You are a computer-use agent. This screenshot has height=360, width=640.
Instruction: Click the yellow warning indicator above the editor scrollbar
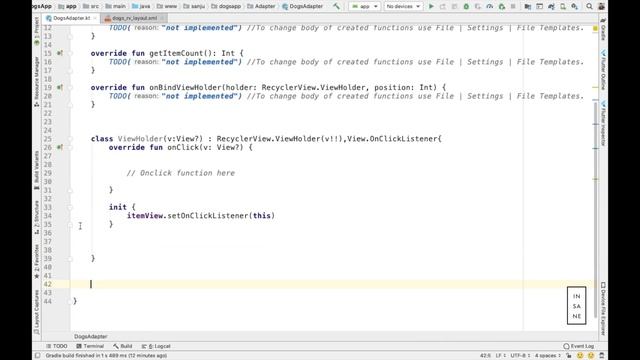coord(596,28)
